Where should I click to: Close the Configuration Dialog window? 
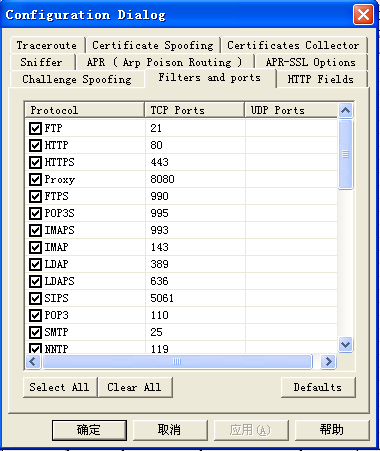[363, 15]
